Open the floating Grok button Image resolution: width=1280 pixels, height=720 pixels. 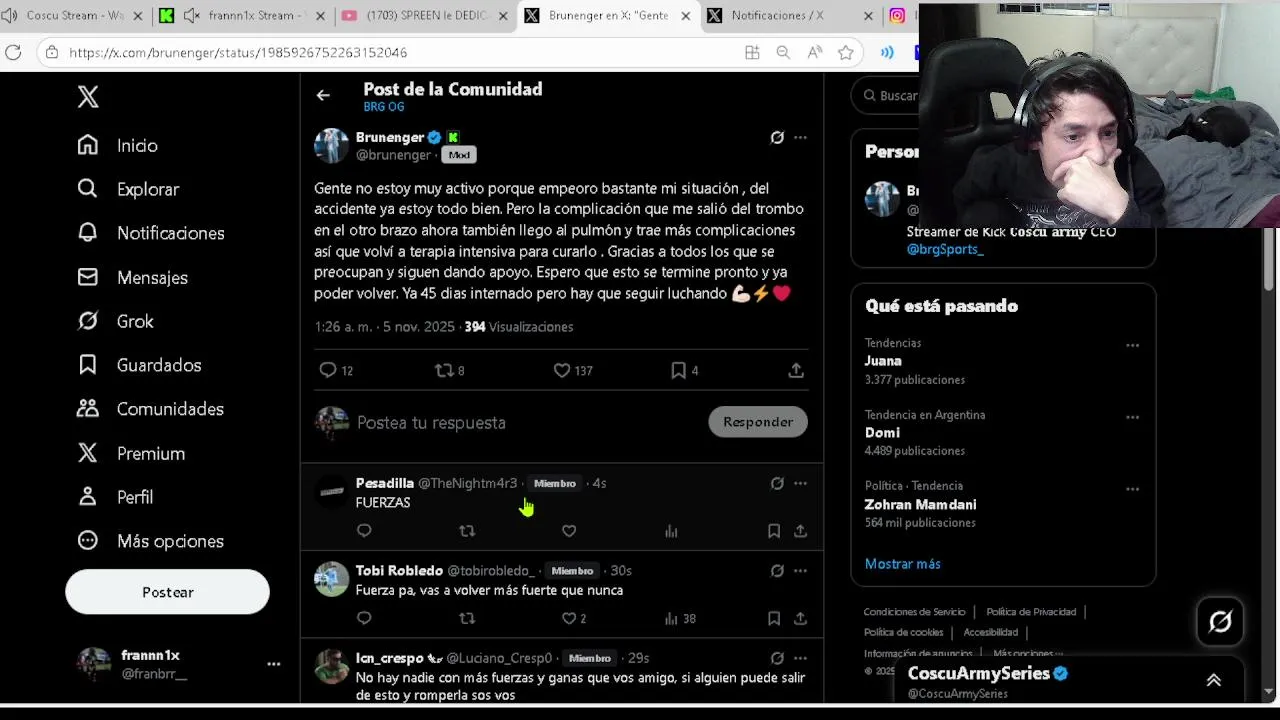coord(1220,621)
